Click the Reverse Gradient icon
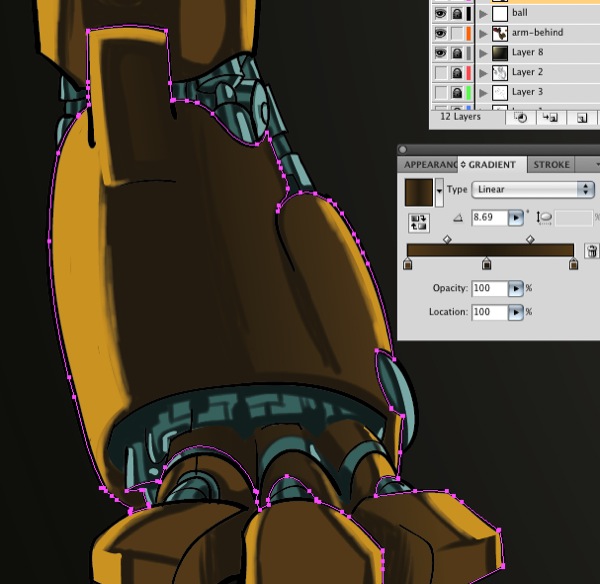The width and height of the screenshot is (600, 584). [x=419, y=223]
